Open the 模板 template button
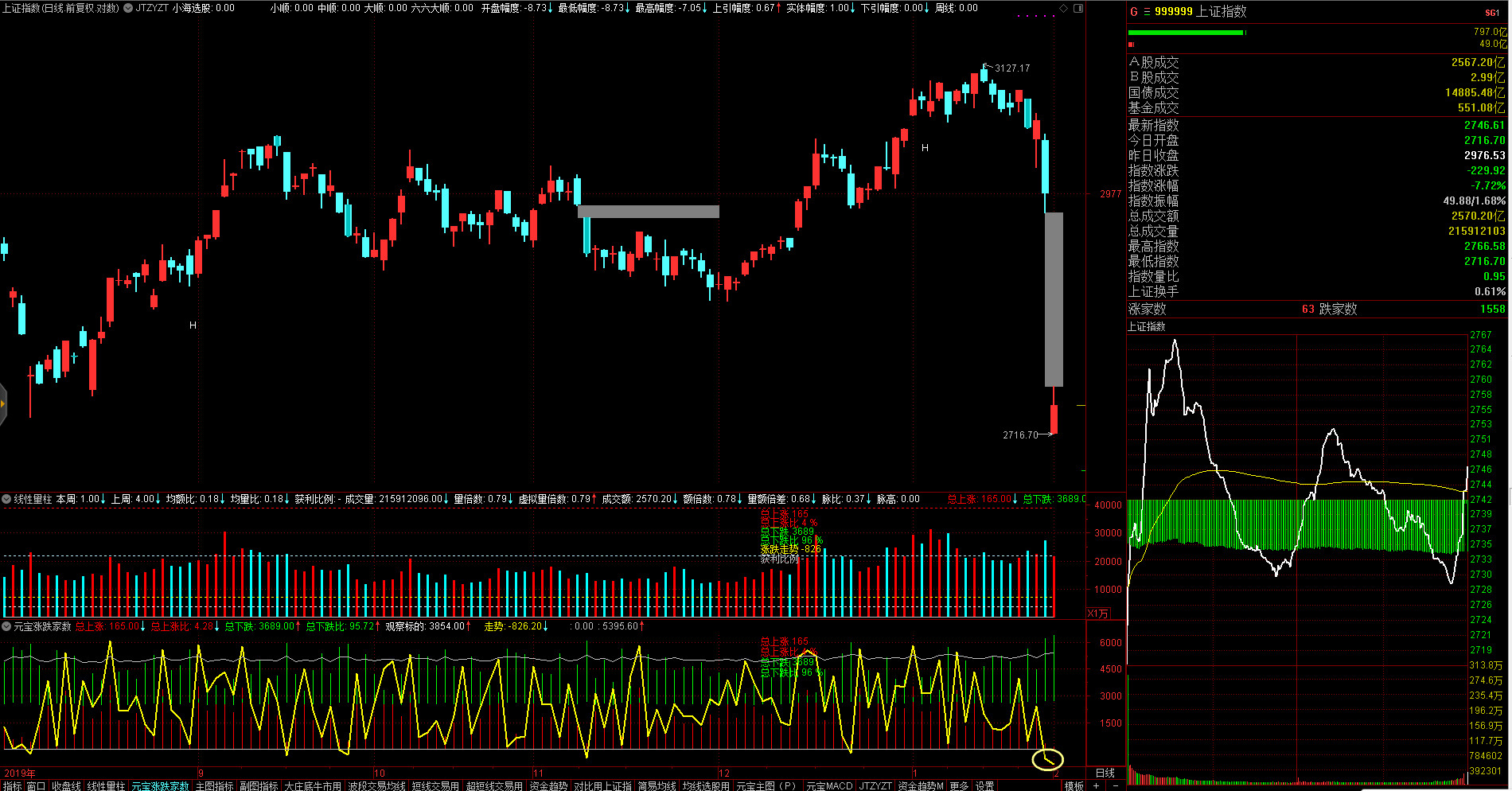Image resolution: width=1512 pixels, height=791 pixels. (x=1074, y=785)
